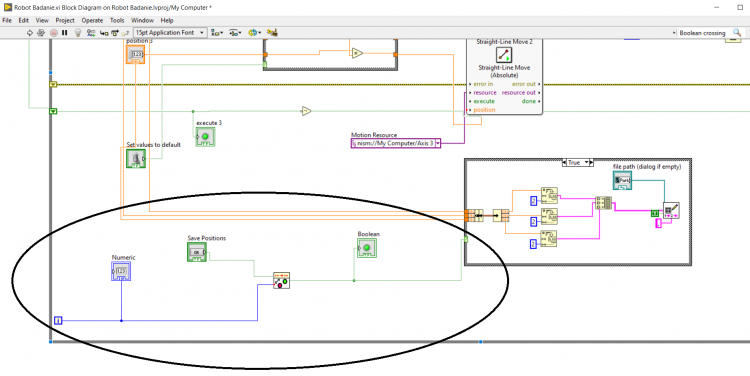Open the 15pt Application Font dropdown
Viewport: 750px width, 376px height.
pyautogui.click(x=170, y=33)
